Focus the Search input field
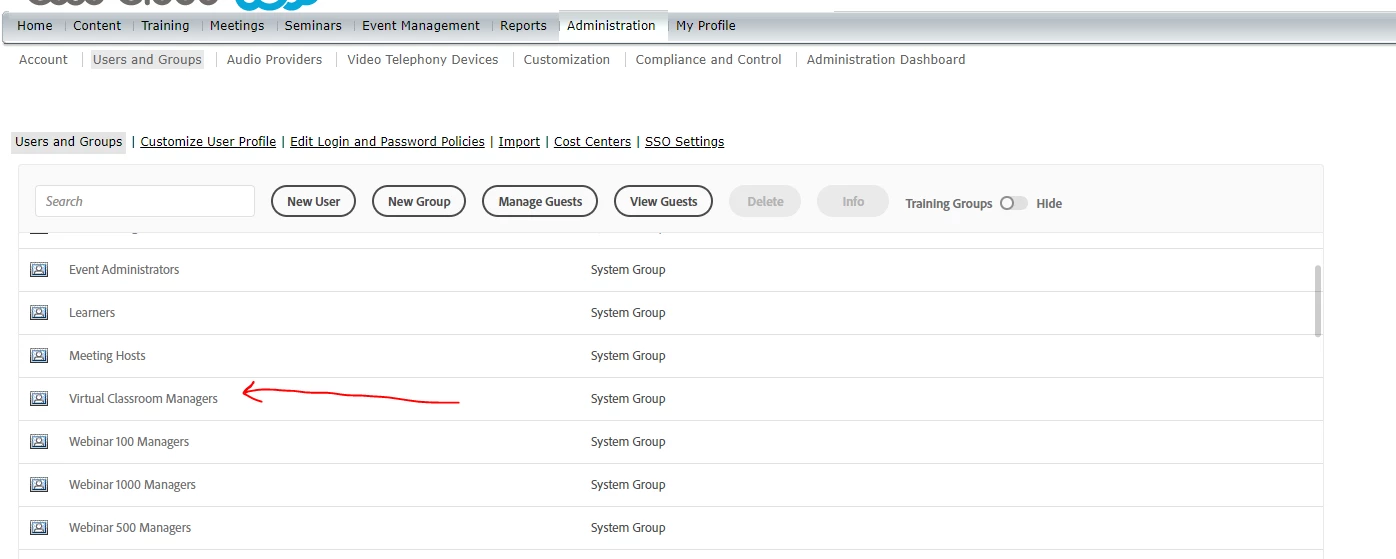Viewport: 1396px width, 559px height. point(145,201)
